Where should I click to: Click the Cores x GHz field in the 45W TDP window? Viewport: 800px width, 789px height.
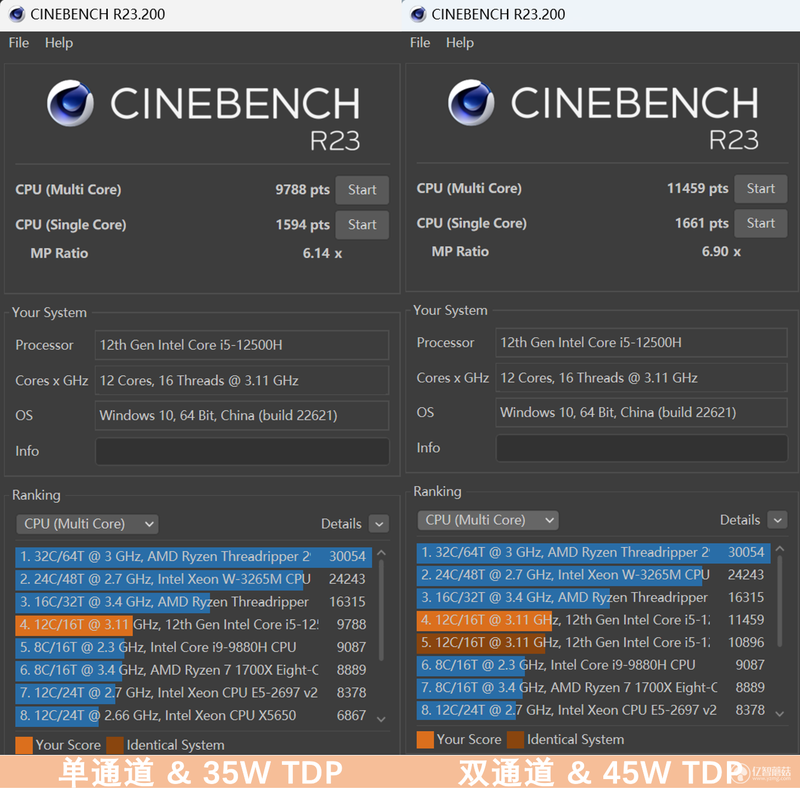[641, 378]
